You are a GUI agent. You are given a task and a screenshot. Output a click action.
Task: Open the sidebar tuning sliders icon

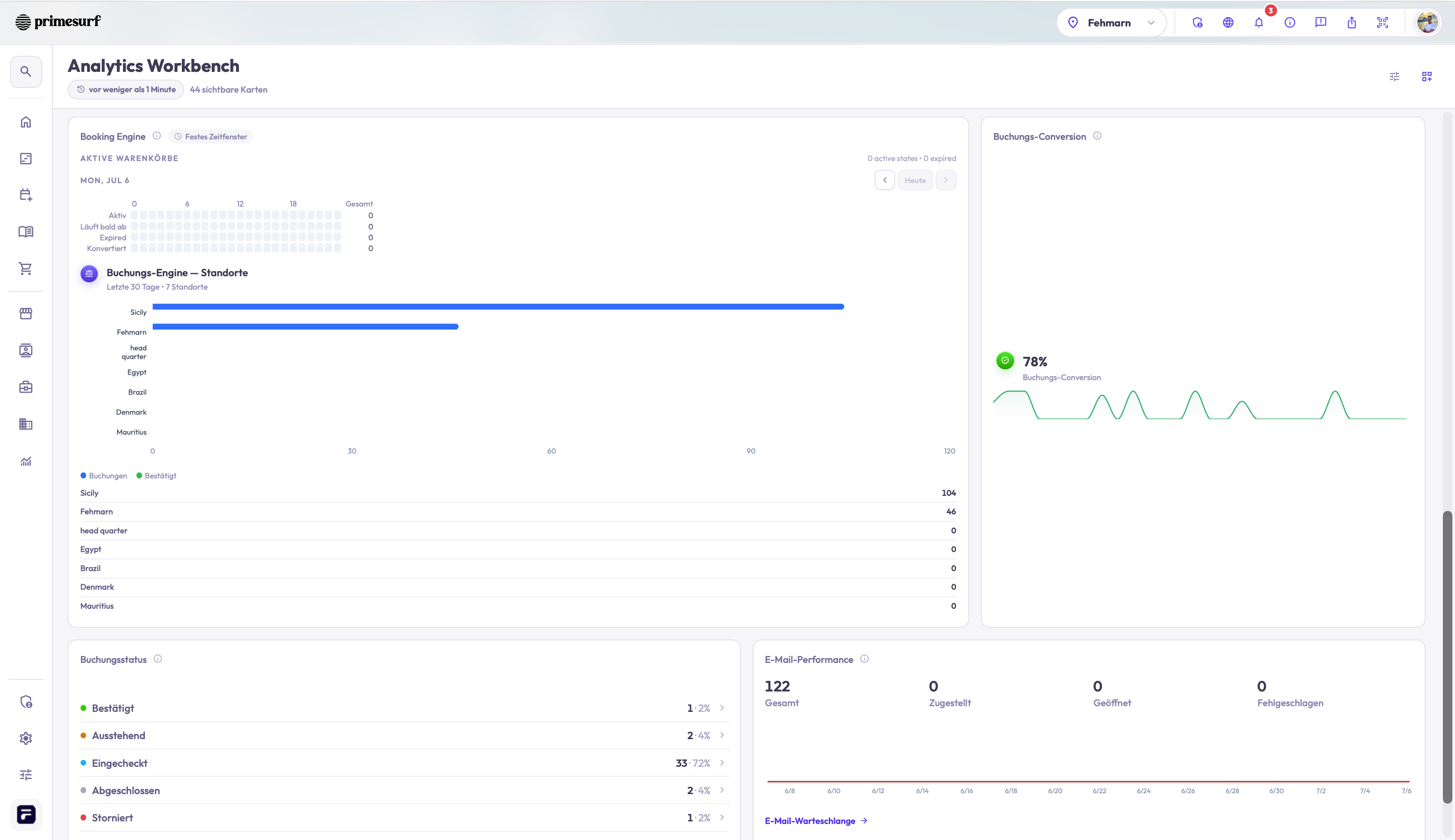[26, 775]
